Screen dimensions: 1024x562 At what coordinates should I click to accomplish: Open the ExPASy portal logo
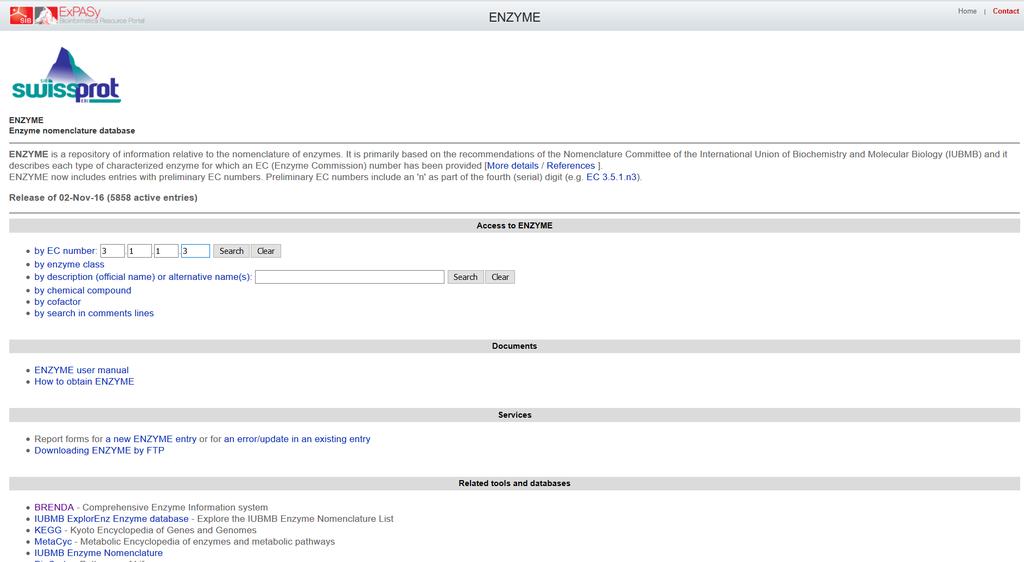[x=90, y=15]
